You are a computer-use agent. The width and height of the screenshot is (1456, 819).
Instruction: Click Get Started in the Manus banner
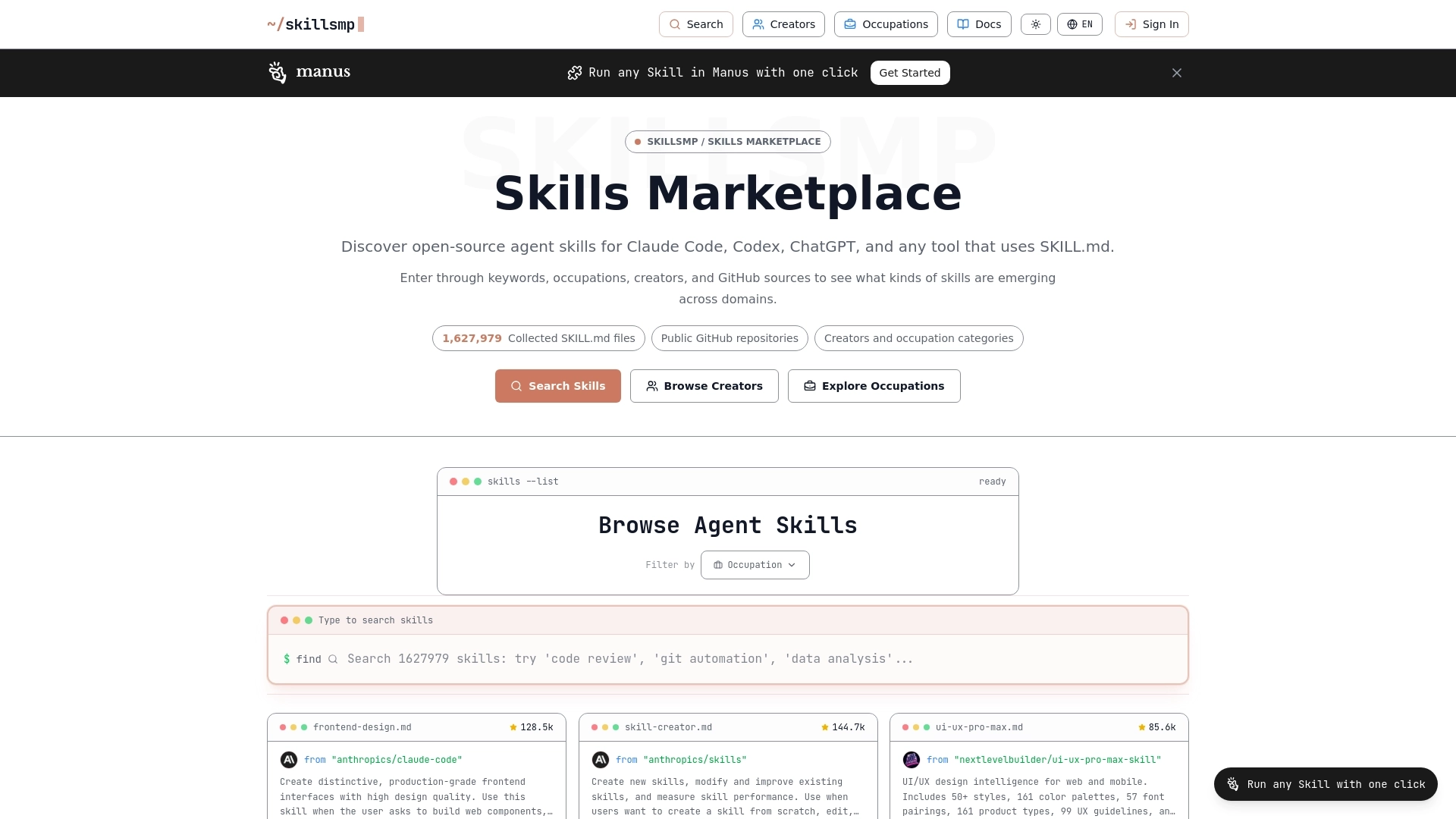[910, 73]
